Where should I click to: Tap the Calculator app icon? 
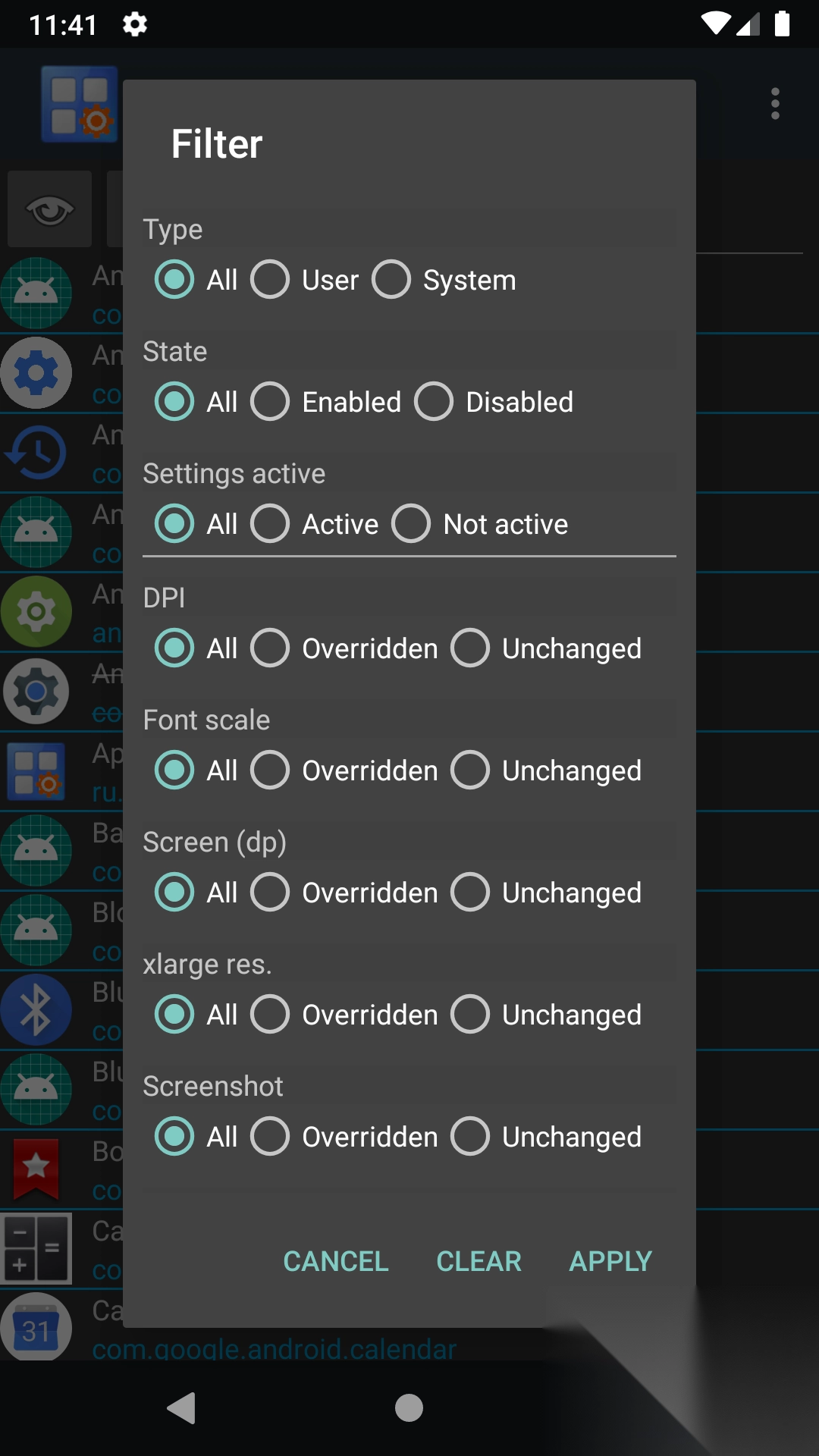36,1248
